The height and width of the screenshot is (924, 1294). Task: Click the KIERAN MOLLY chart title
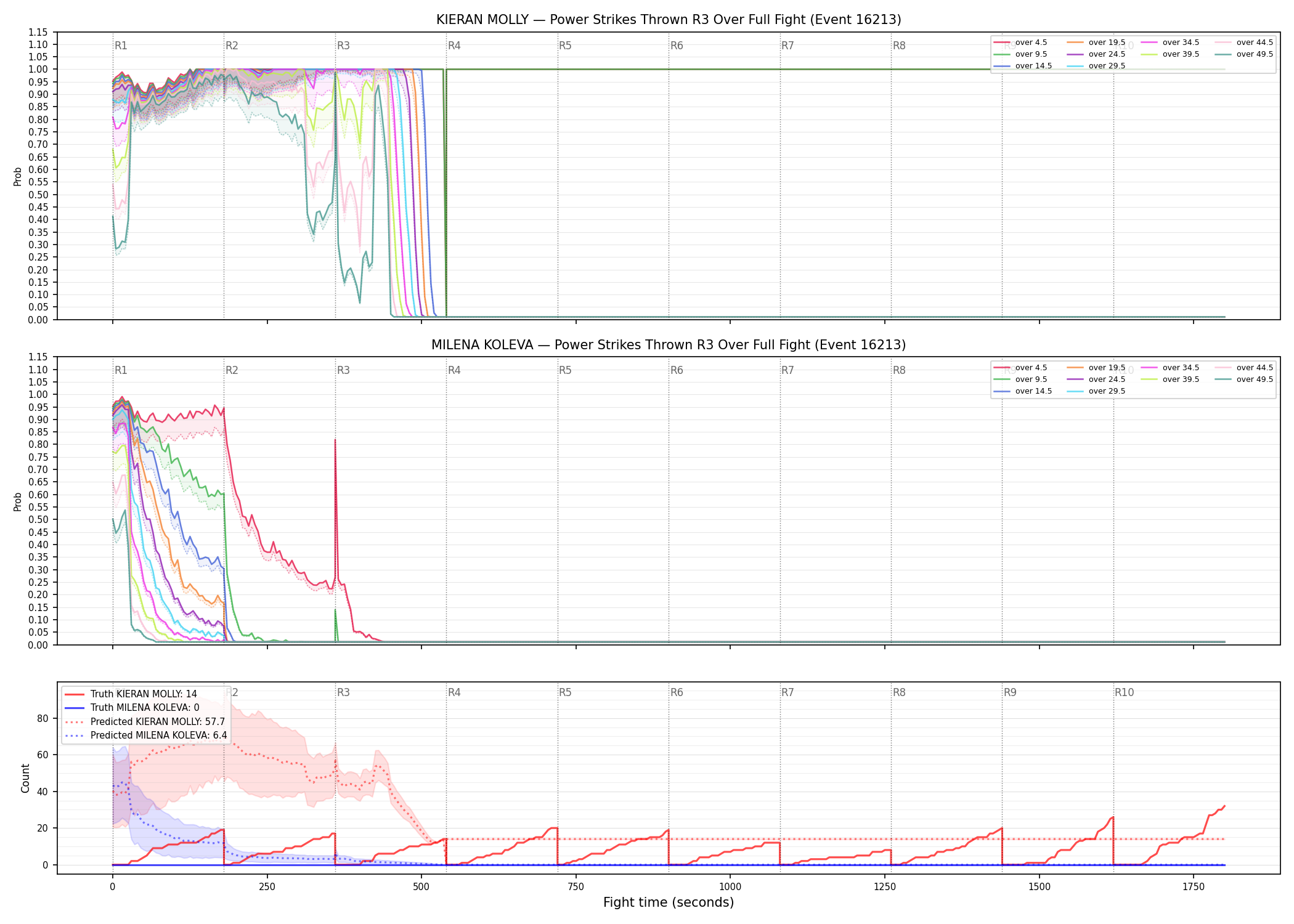pos(669,20)
